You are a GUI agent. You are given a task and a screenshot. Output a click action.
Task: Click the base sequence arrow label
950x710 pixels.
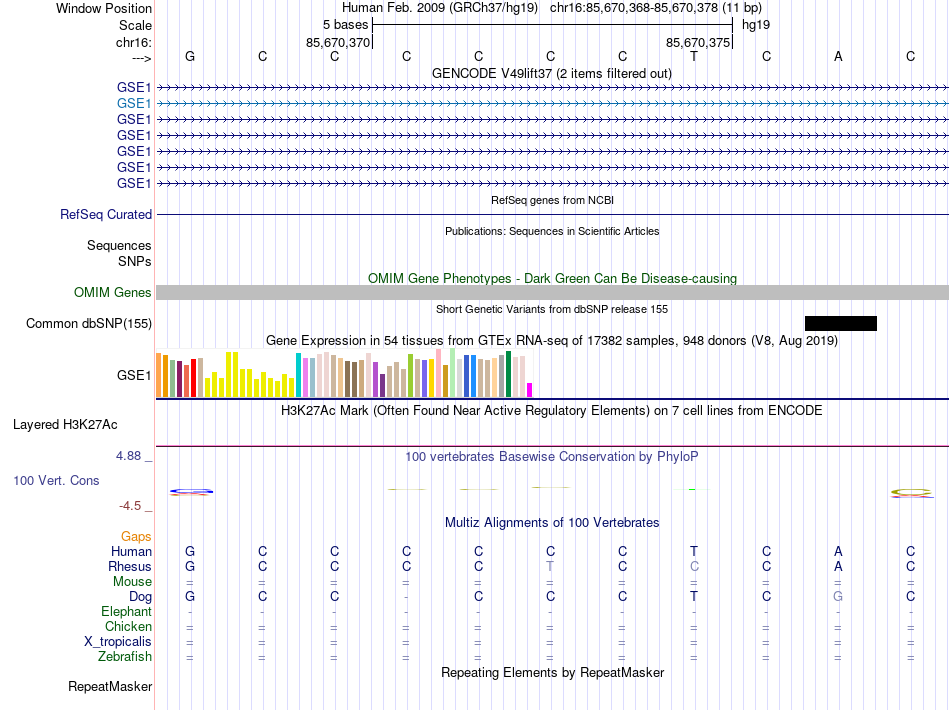pos(141,58)
